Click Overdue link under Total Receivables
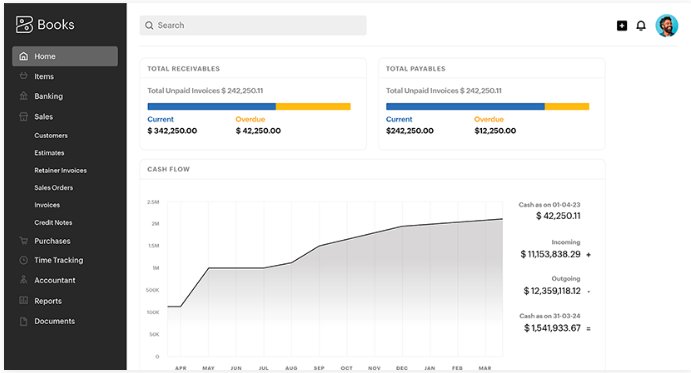The width and height of the screenshot is (691, 373). click(x=250, y=119)
